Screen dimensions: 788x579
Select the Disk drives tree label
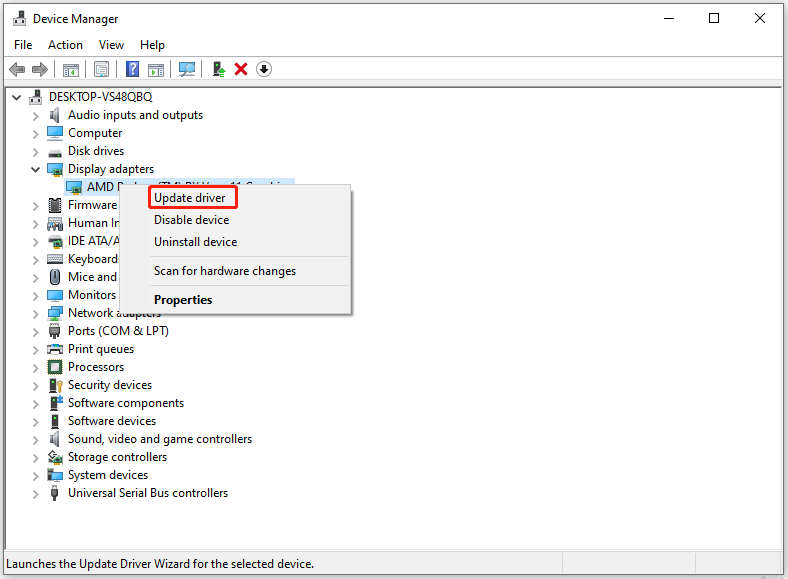96,151
